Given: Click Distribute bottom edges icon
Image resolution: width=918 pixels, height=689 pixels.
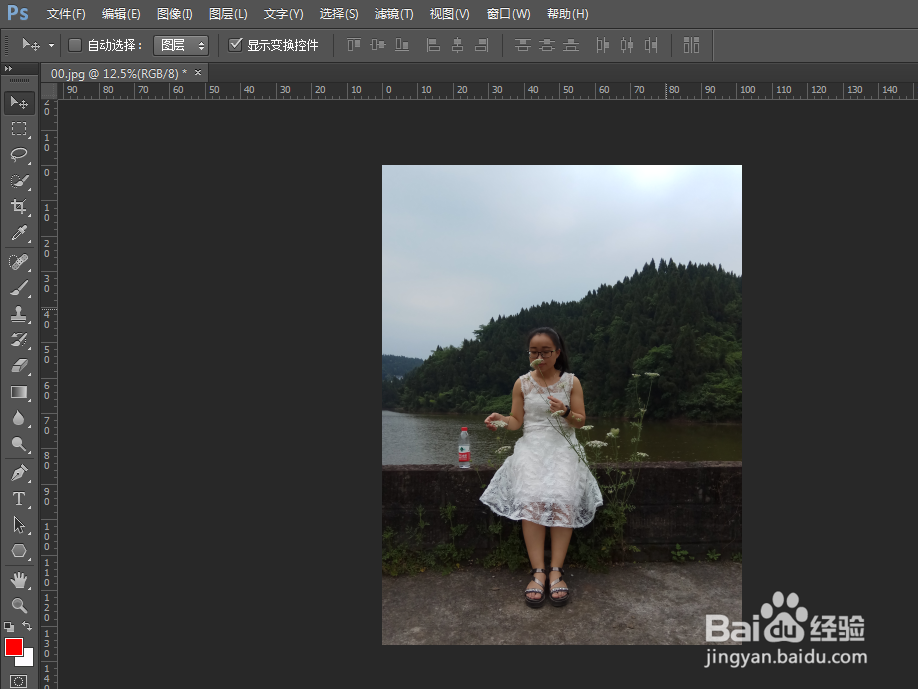Looking at the screenshot, I should 571,44.
